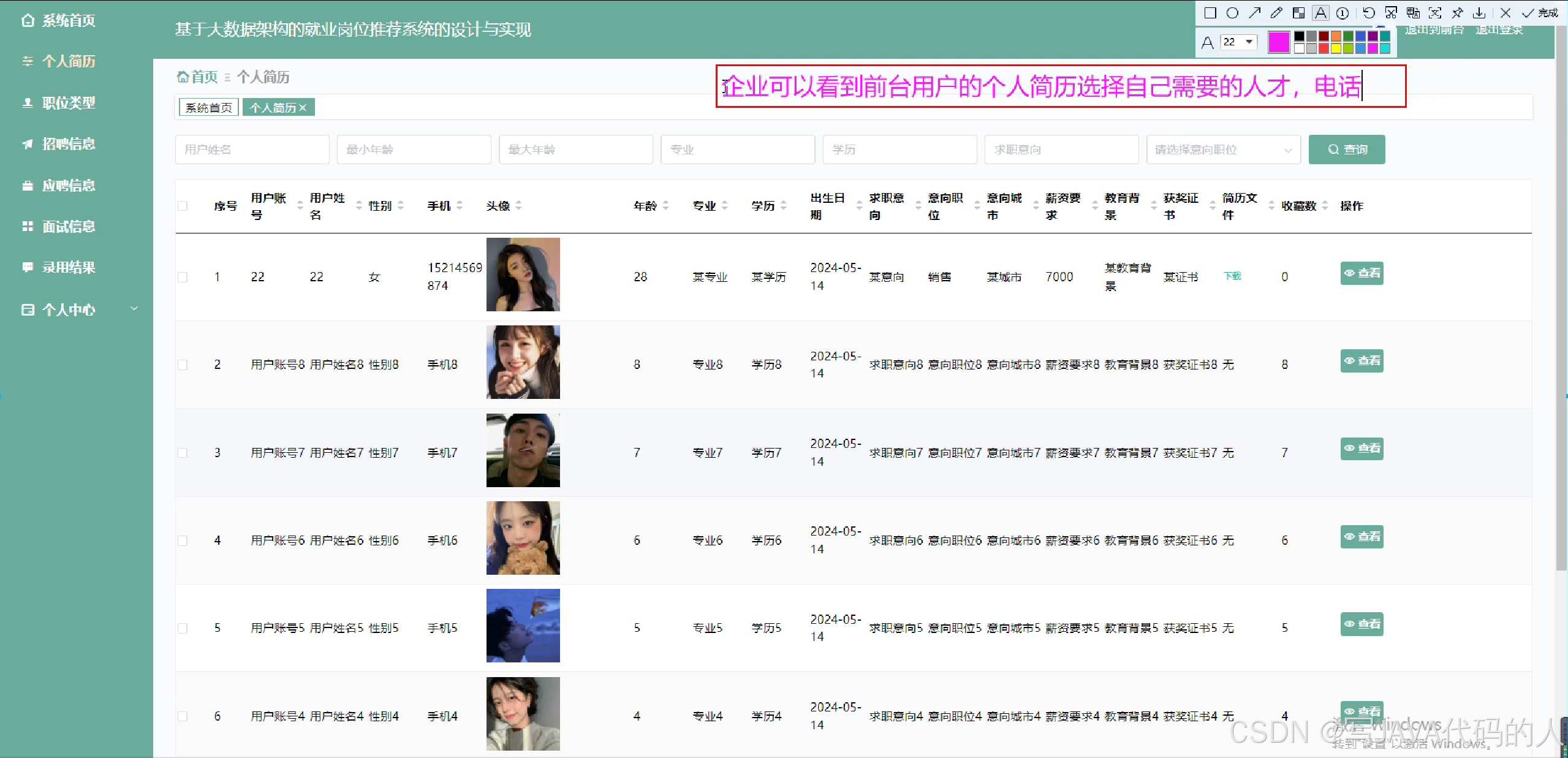
Task: Pick the white color swatch
Action: 1299,48
